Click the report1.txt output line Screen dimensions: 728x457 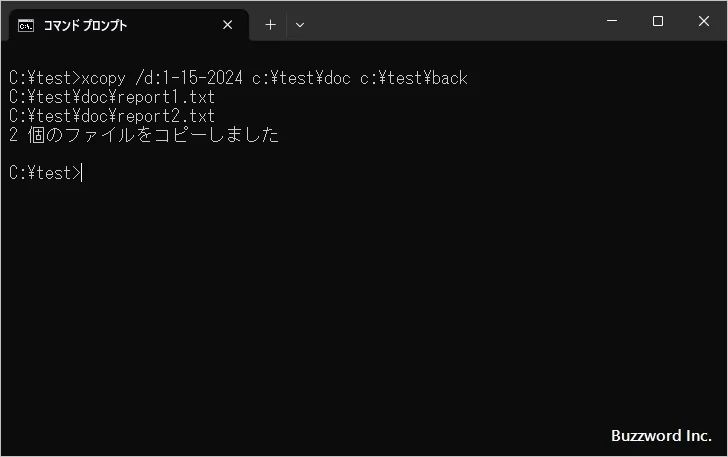(112, 97)
